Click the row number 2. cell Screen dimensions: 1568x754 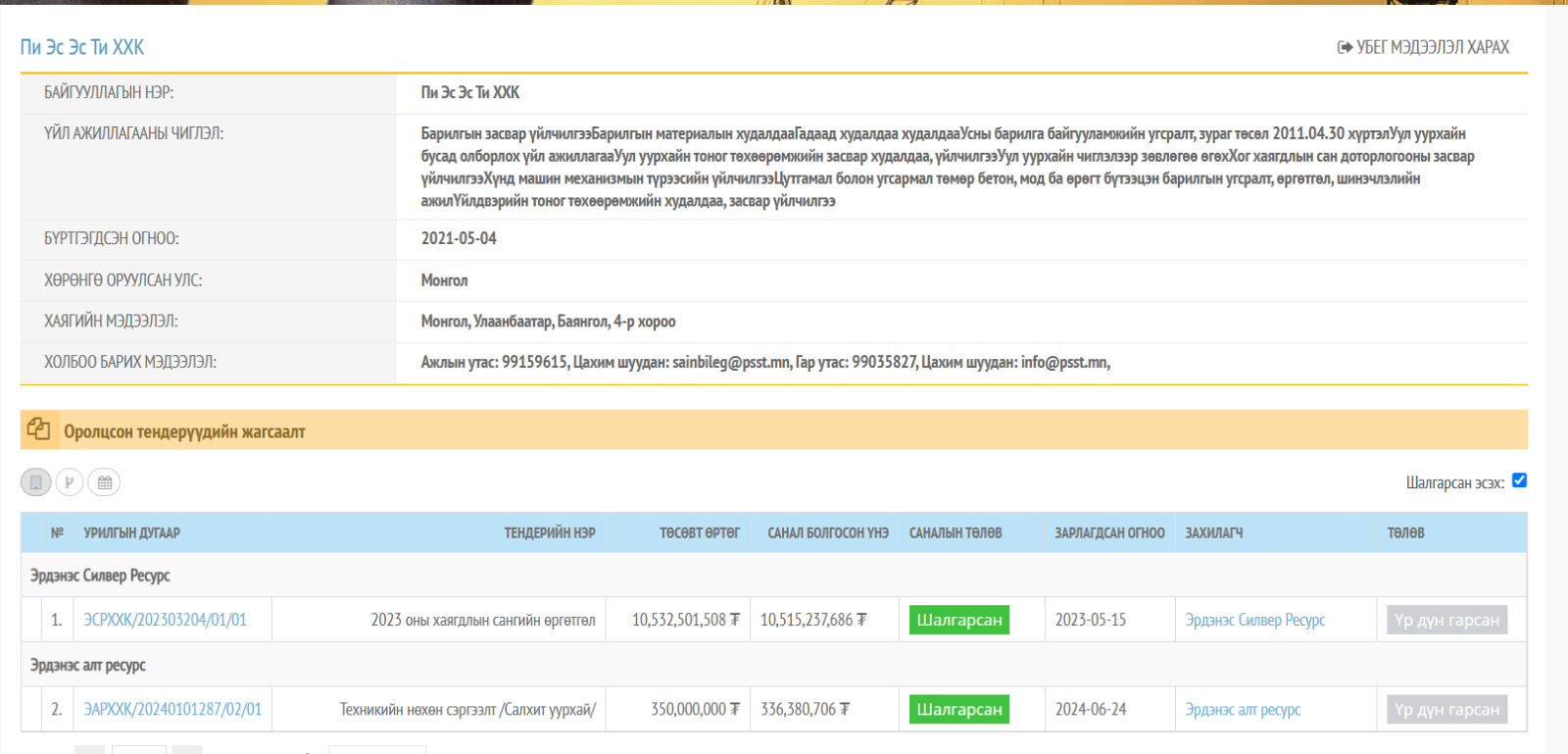tap(57, 709)
